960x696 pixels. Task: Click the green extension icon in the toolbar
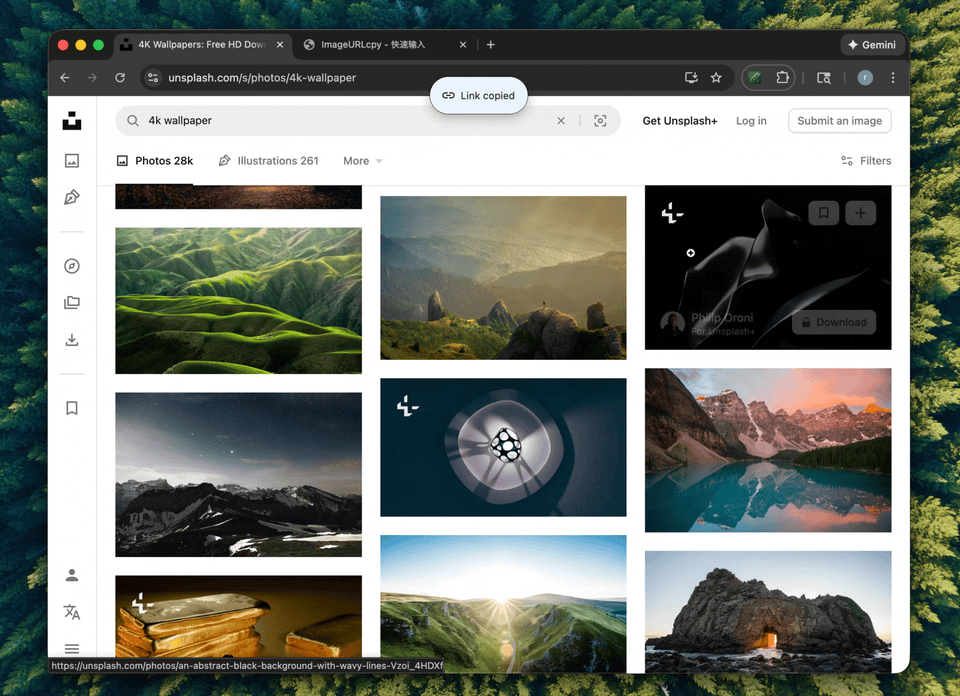coord(755,78)
